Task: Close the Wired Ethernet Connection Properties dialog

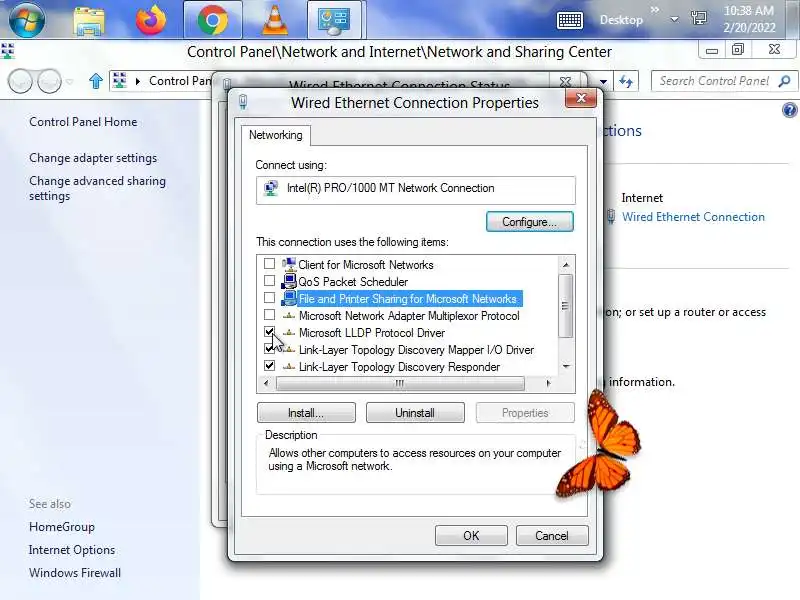Action: tap(581, 98)
